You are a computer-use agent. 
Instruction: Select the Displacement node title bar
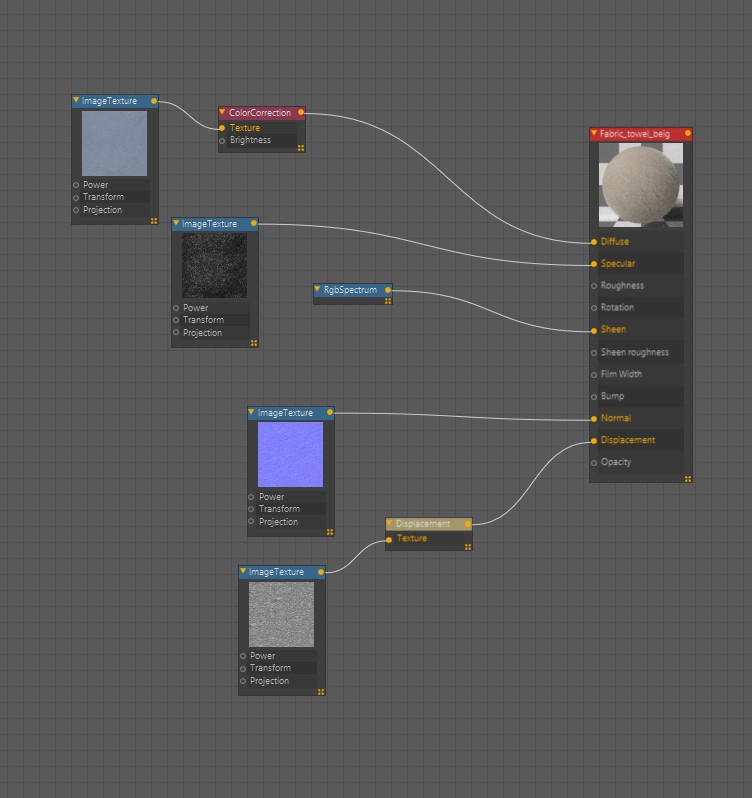(428, 524)
